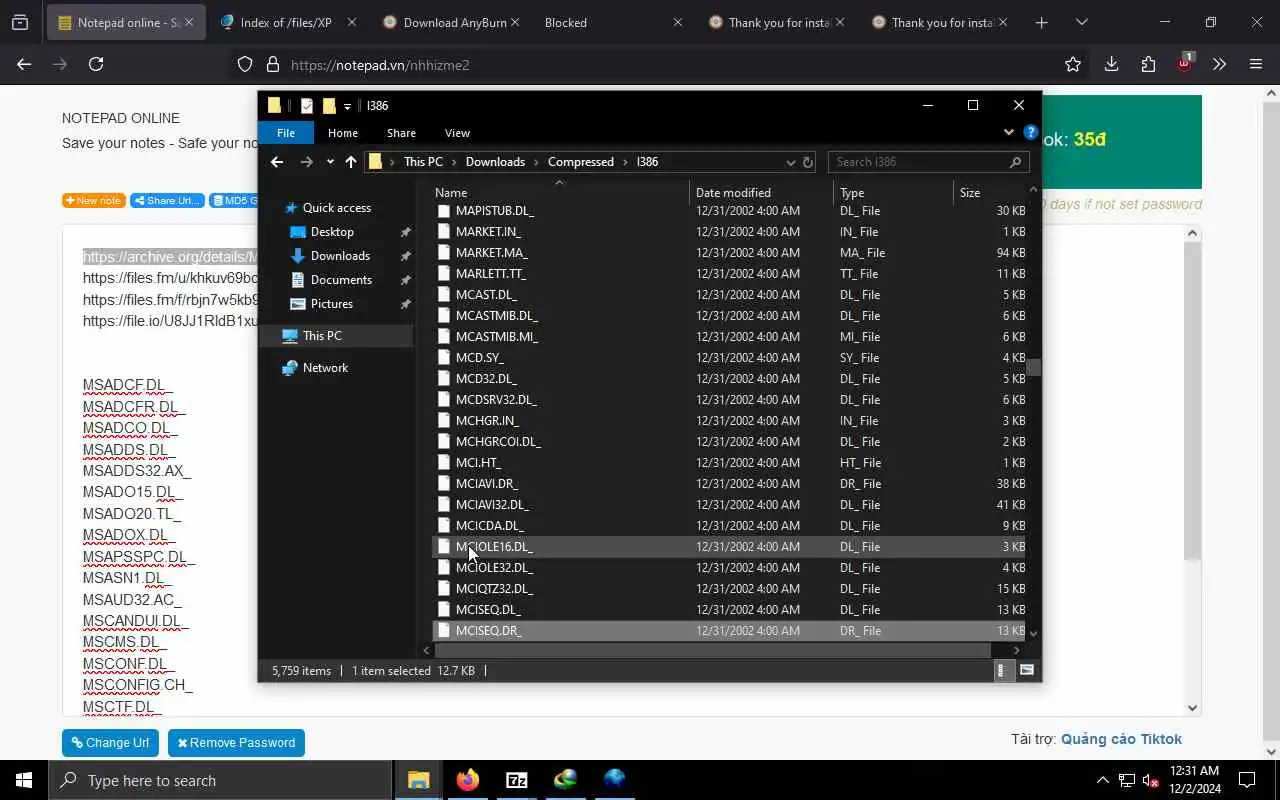Show more browser toolbar tools
The height and width of the screenshot is (800, 1280).
[x=1219, y=64]
